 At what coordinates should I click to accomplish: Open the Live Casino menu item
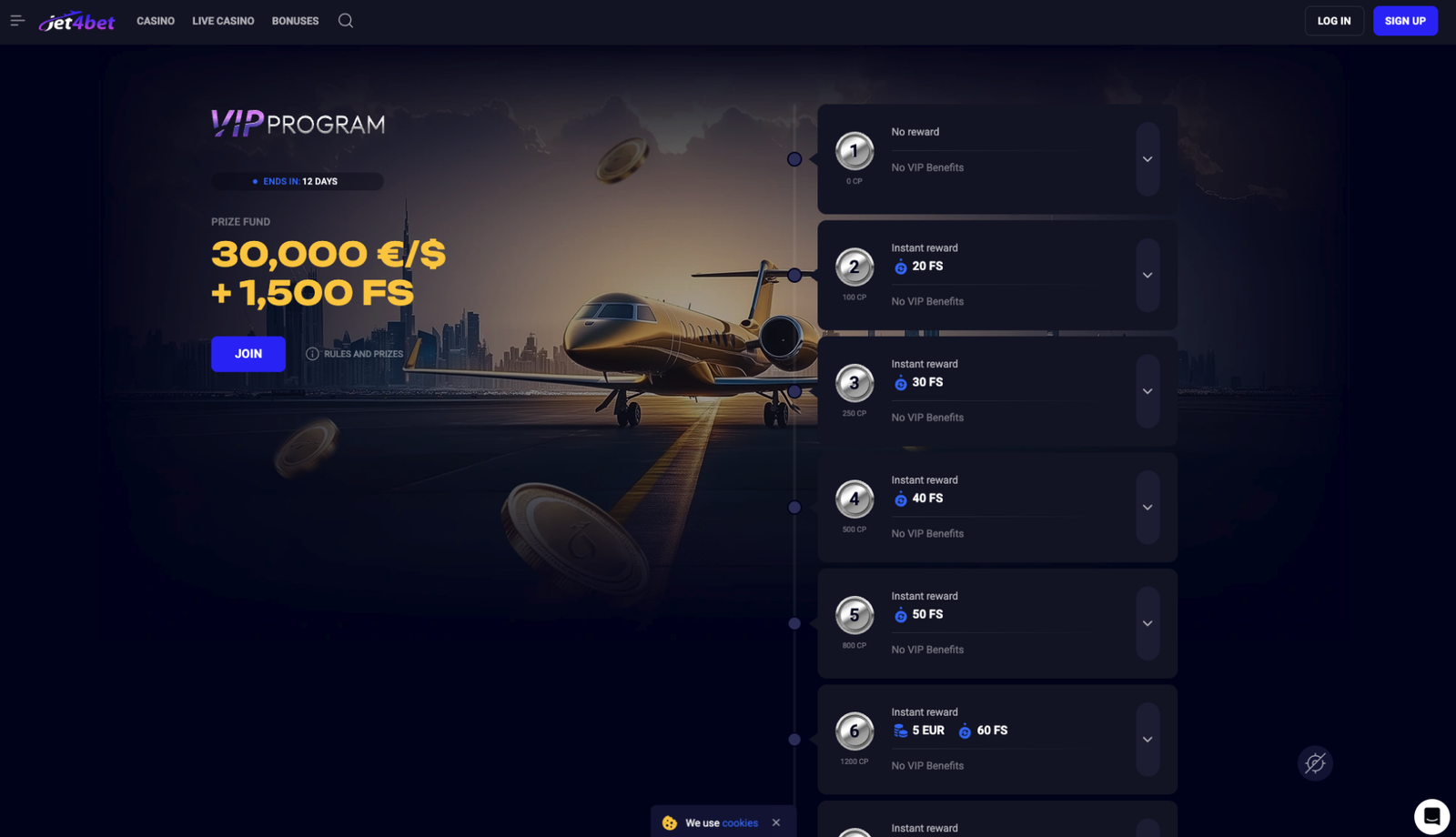coord(223,21)
